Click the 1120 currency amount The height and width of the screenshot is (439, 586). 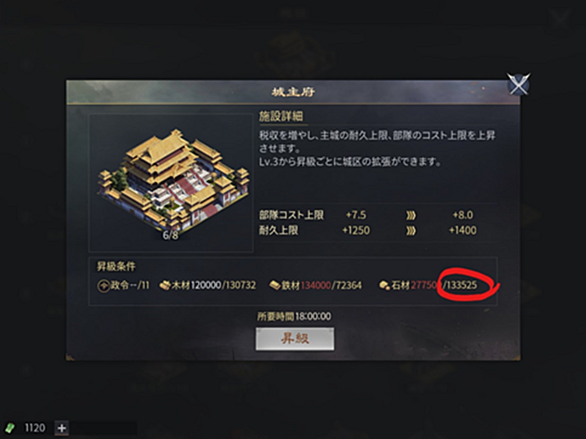(x=35, y=428)
